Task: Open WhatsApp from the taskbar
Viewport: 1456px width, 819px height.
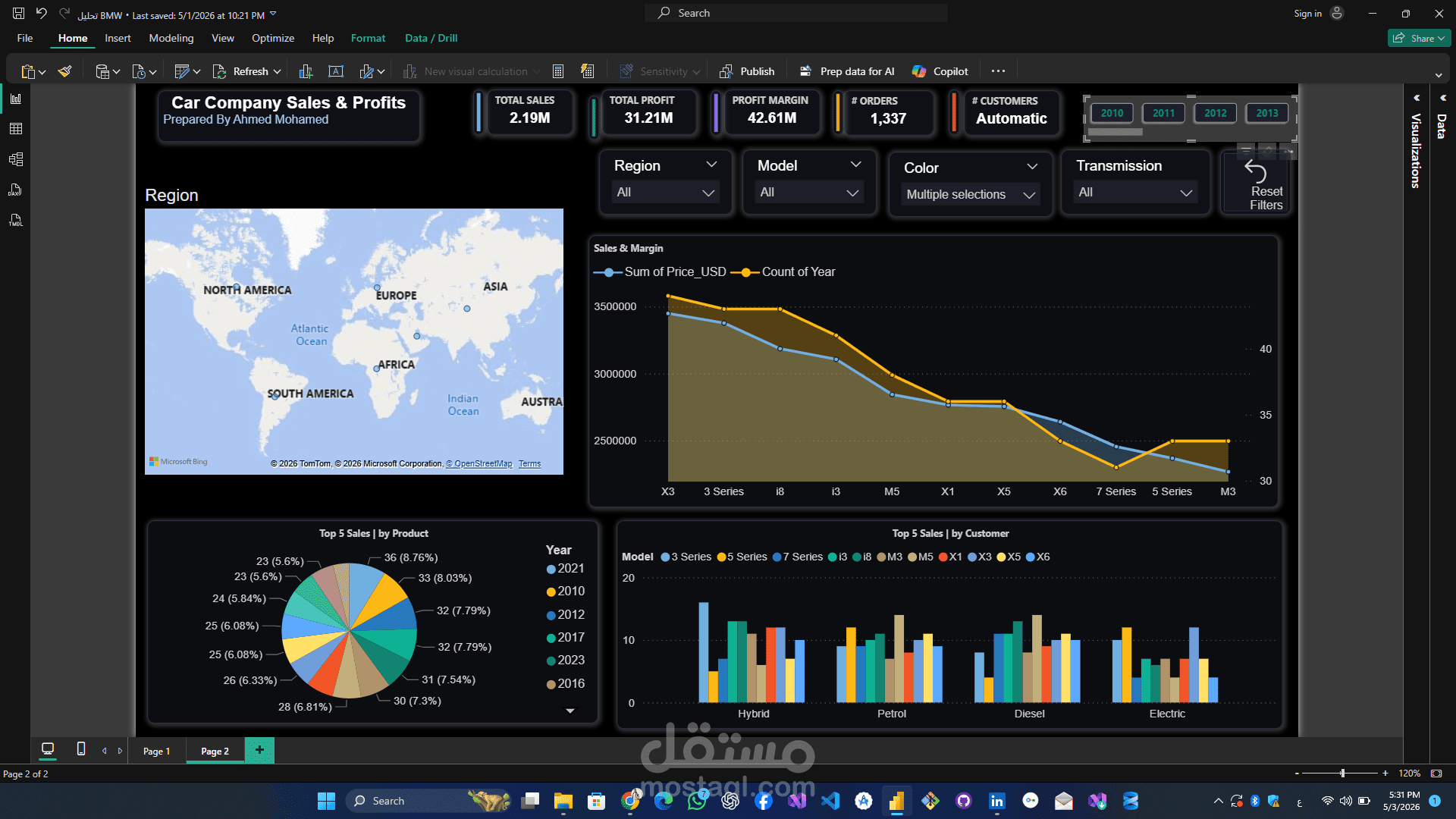Action: point(696,801)
